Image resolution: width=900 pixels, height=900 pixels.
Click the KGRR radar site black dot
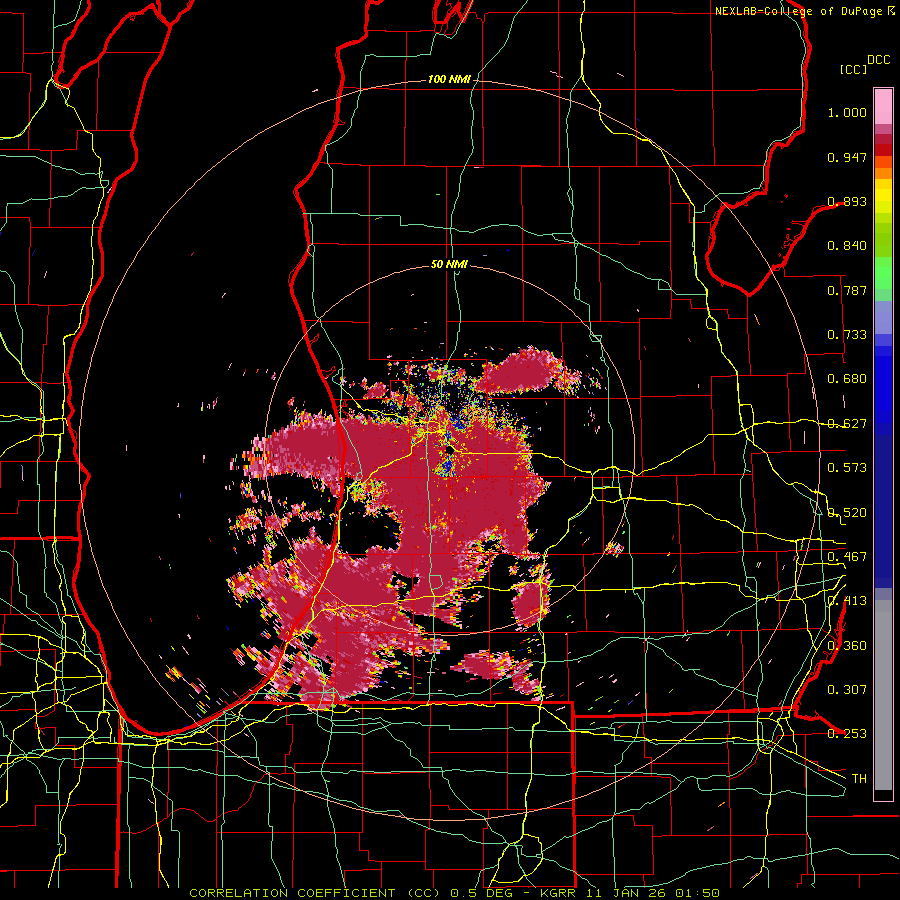pyautogui.click(x=451, y=451)
